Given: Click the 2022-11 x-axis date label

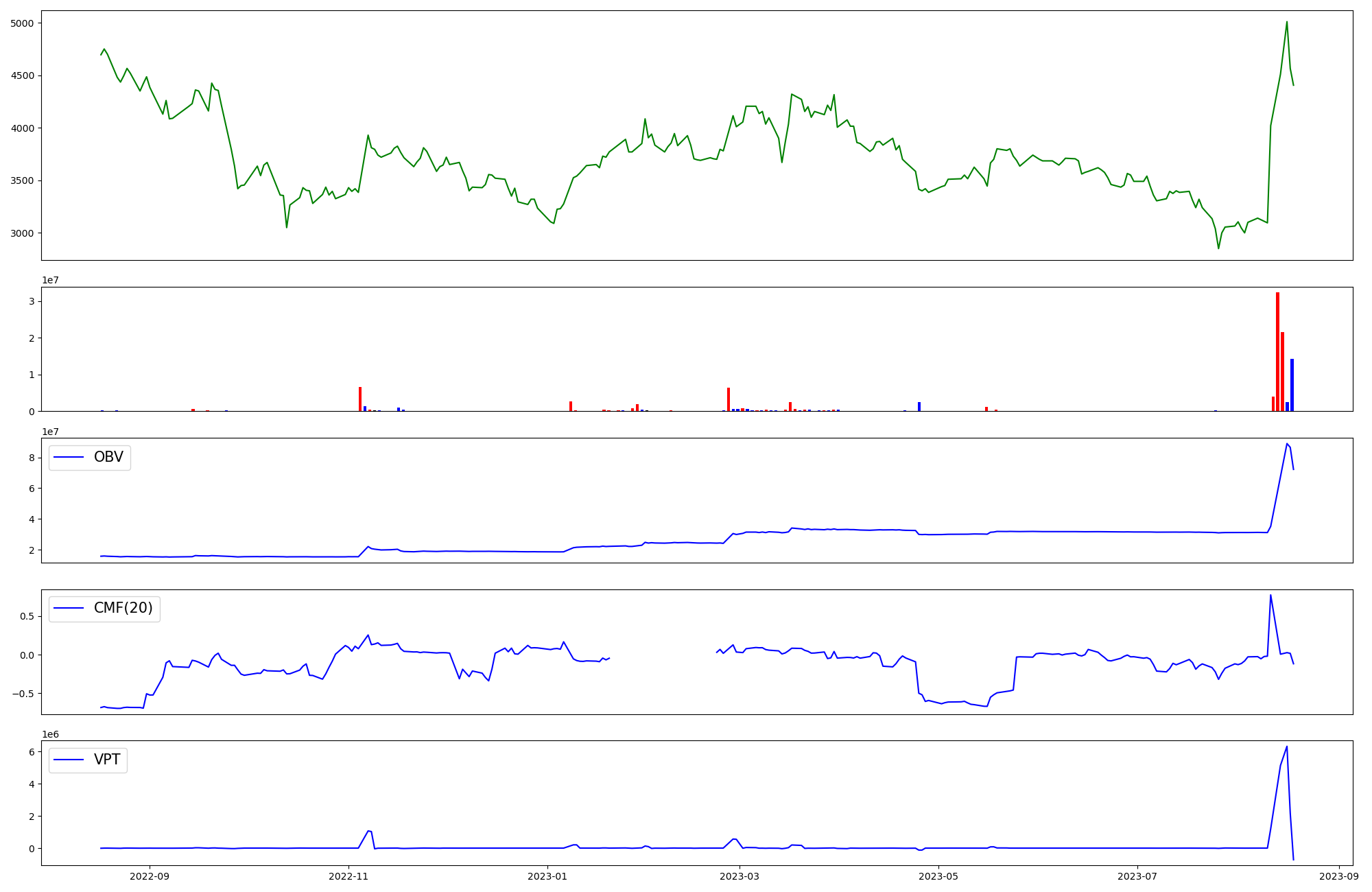Looking at the screenshot, I should point(348,876).
